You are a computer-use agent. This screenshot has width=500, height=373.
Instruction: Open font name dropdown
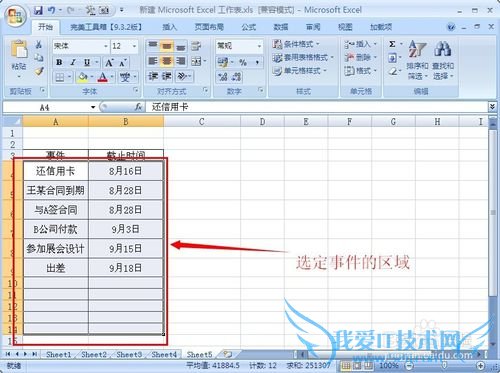pyautogui.click(x=106, y=46)
